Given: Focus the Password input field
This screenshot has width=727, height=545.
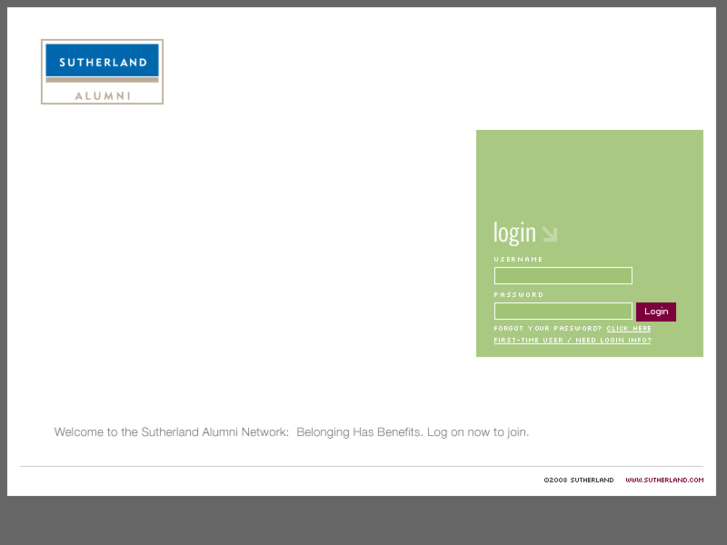Looking at the screenshot, I should click(x=563, y=311).
